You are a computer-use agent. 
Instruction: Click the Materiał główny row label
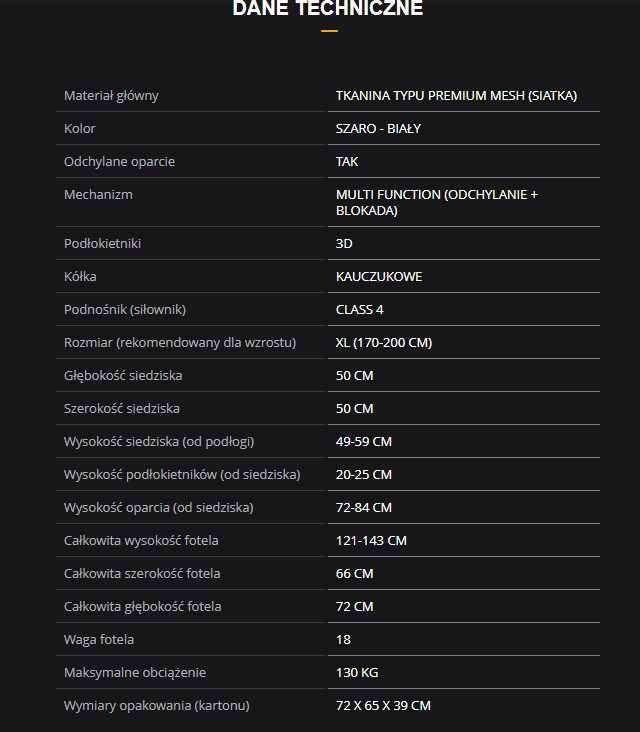point(111,96)
